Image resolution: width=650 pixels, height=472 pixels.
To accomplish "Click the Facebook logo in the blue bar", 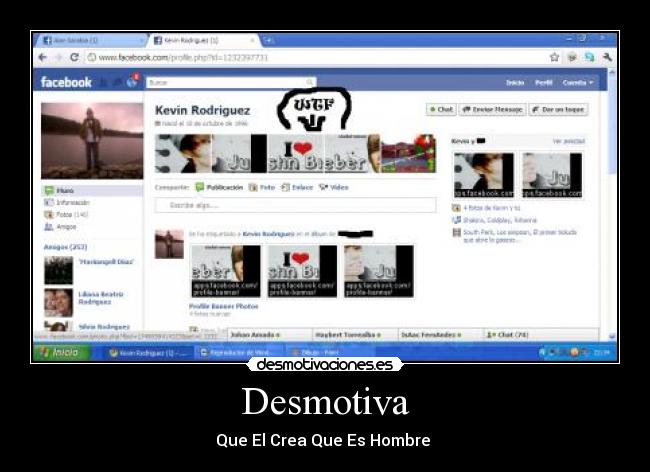I will click(66, 82).
